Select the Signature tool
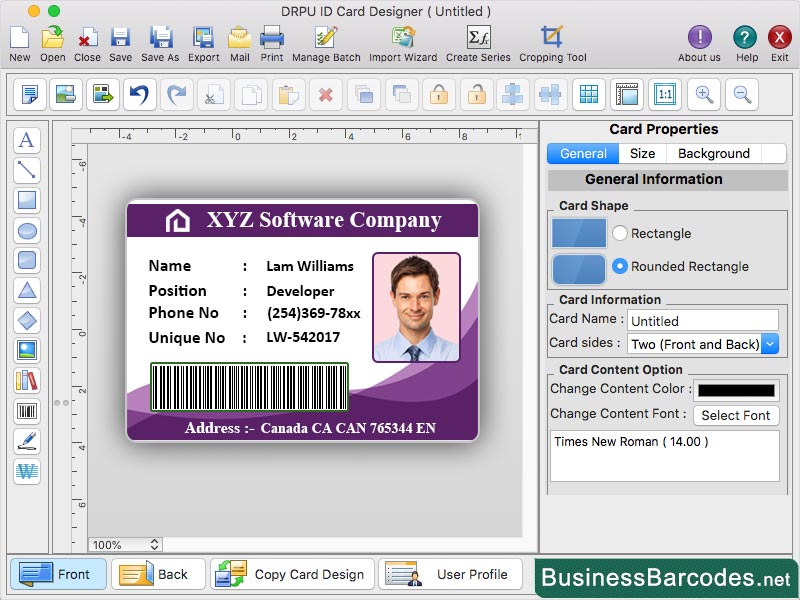 pyautogui.click(x=27, y=441)
